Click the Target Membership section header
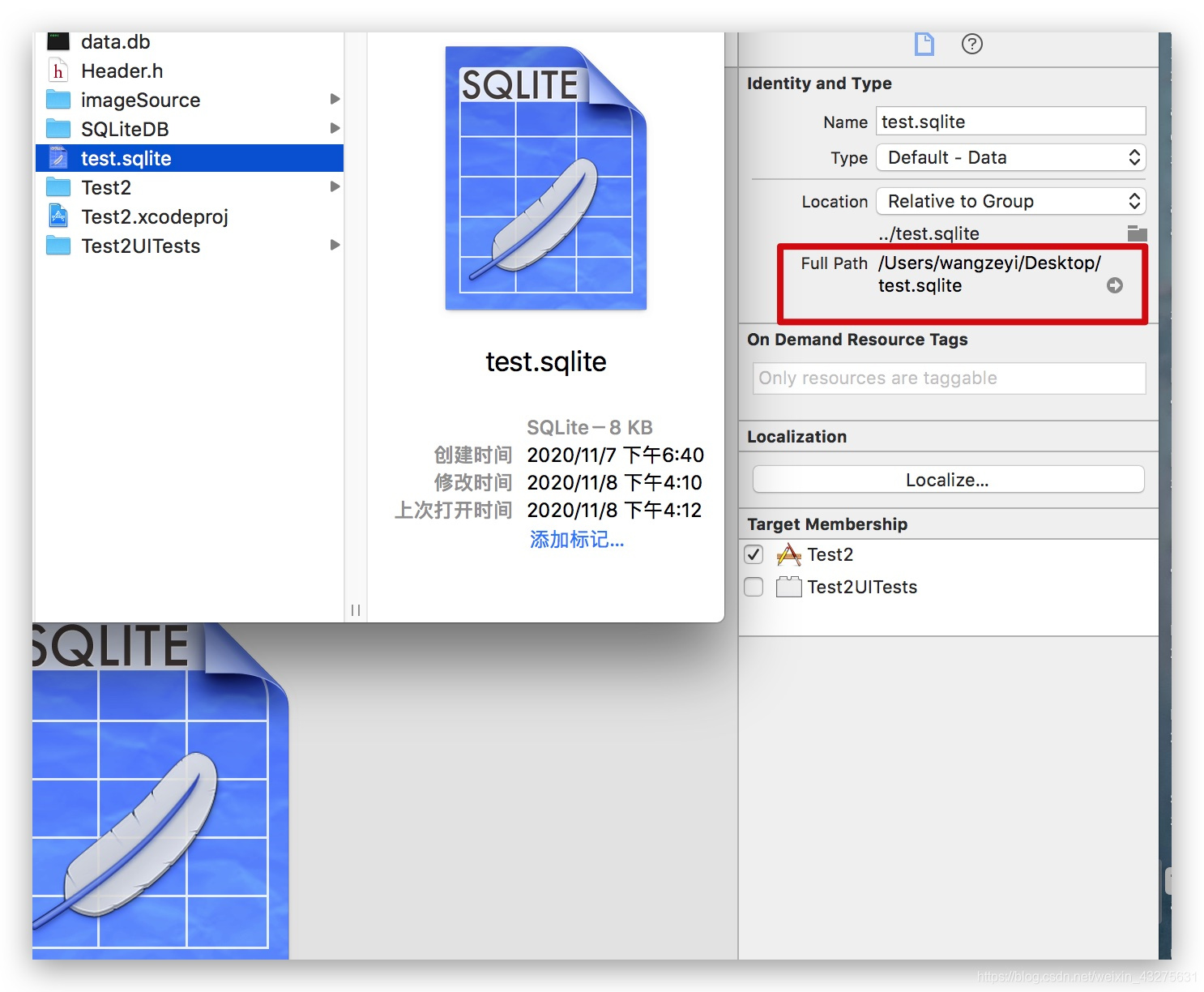Image resolution: width=1204 pixels, height=992 pixels. coord(827,524)
